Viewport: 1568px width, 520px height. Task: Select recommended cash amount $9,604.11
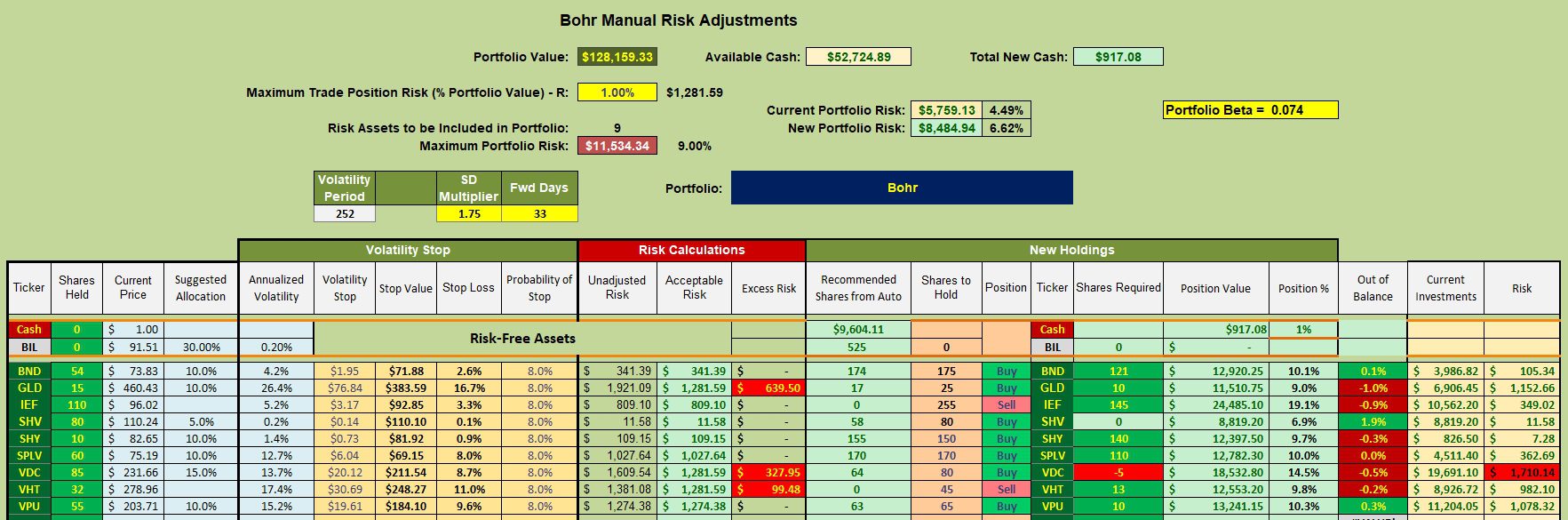pos(857,330)
